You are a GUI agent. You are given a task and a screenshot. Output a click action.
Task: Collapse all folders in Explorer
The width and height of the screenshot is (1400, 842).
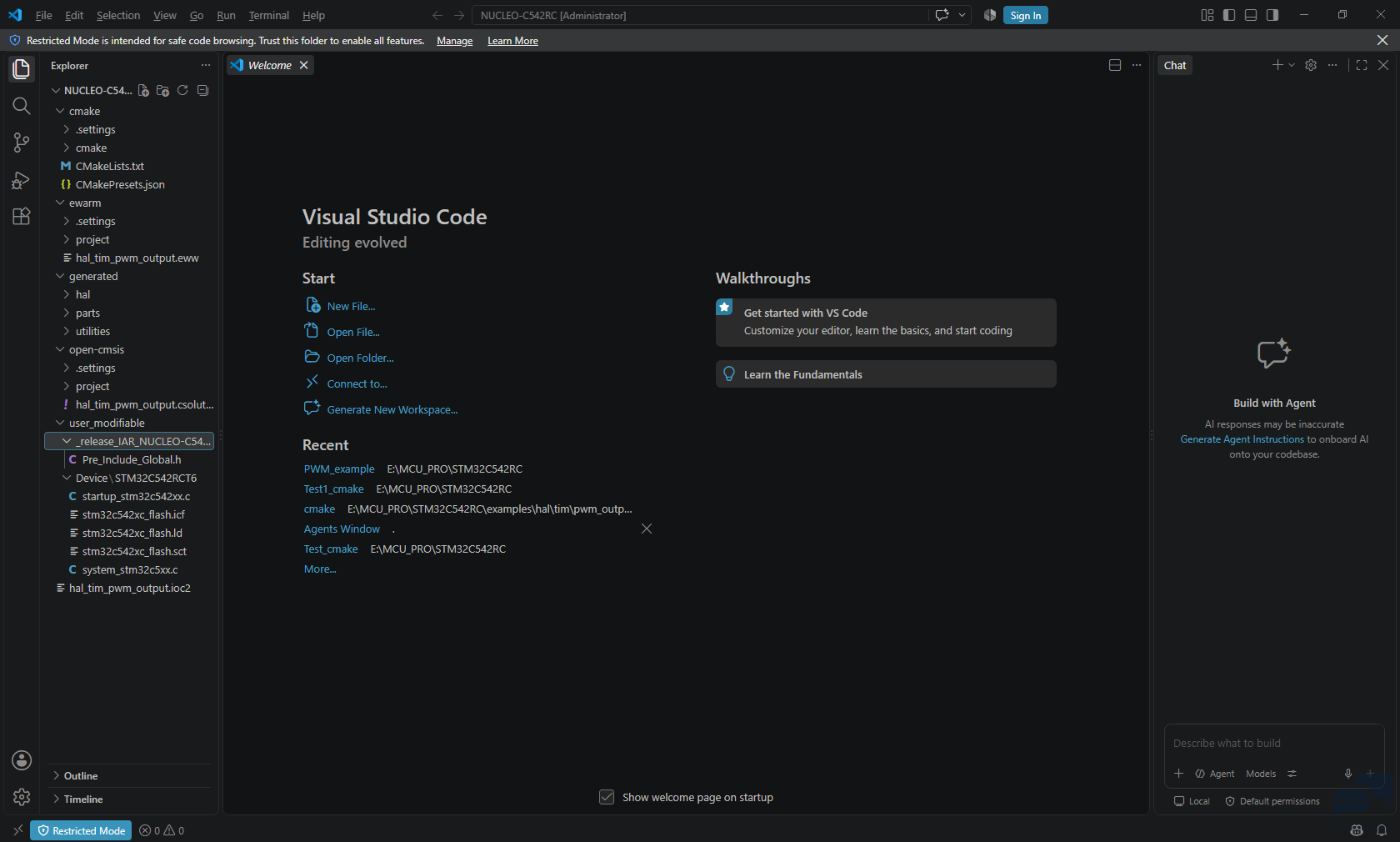202,90
